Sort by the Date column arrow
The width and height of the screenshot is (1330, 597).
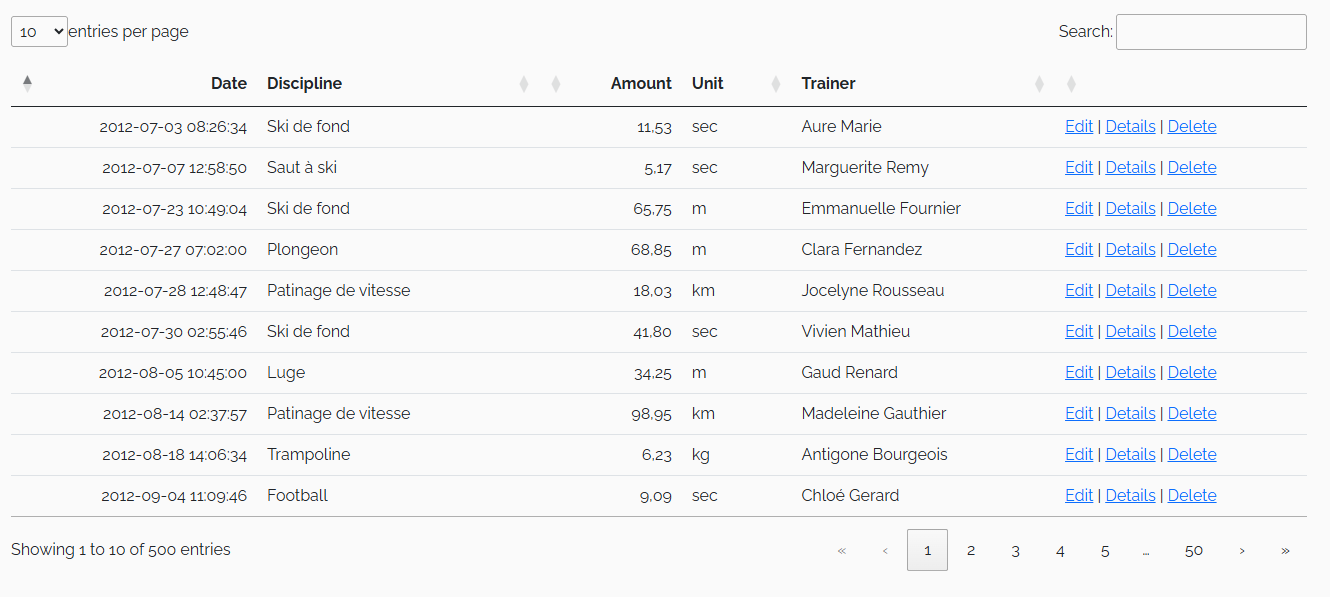coord(27,84)
